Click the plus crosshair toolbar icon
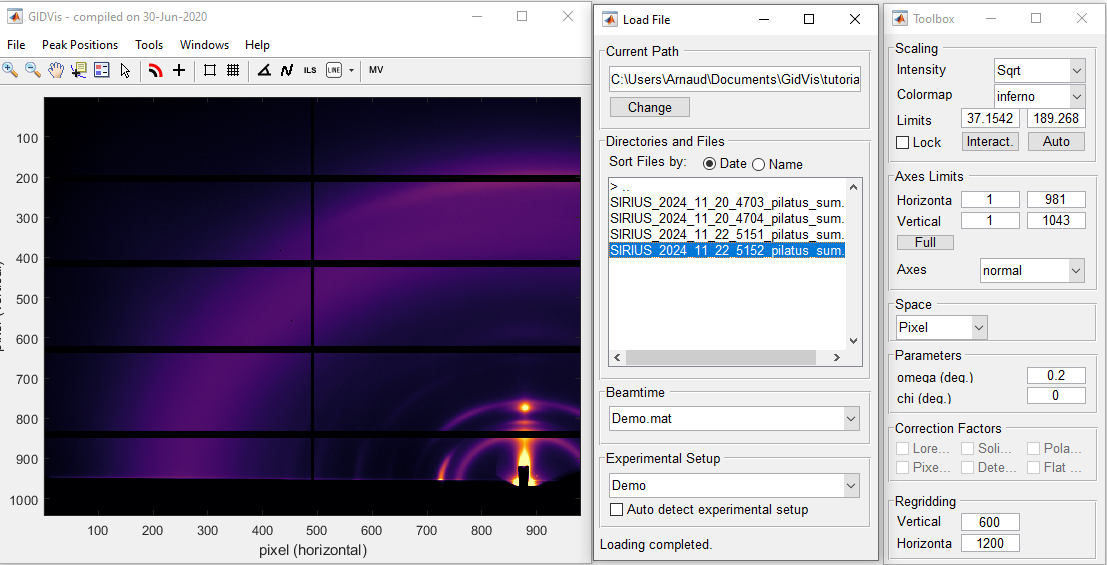 (x=179, y=70)
